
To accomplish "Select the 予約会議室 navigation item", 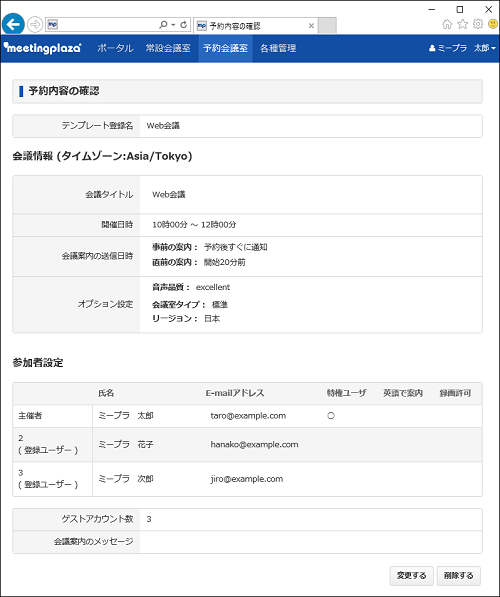I will (x=225, y=48).
